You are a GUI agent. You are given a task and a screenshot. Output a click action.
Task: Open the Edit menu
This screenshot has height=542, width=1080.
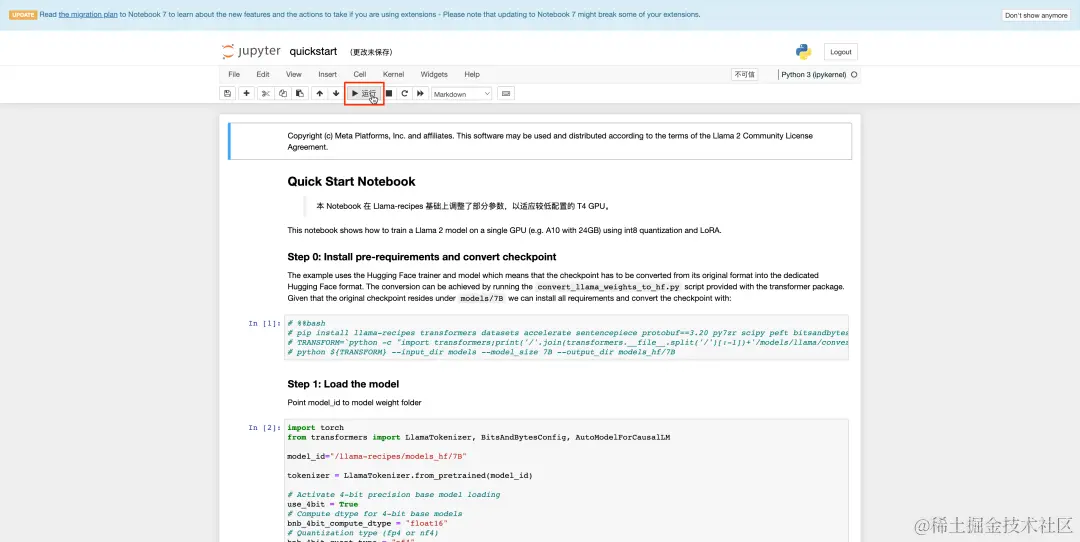[263, 74]
